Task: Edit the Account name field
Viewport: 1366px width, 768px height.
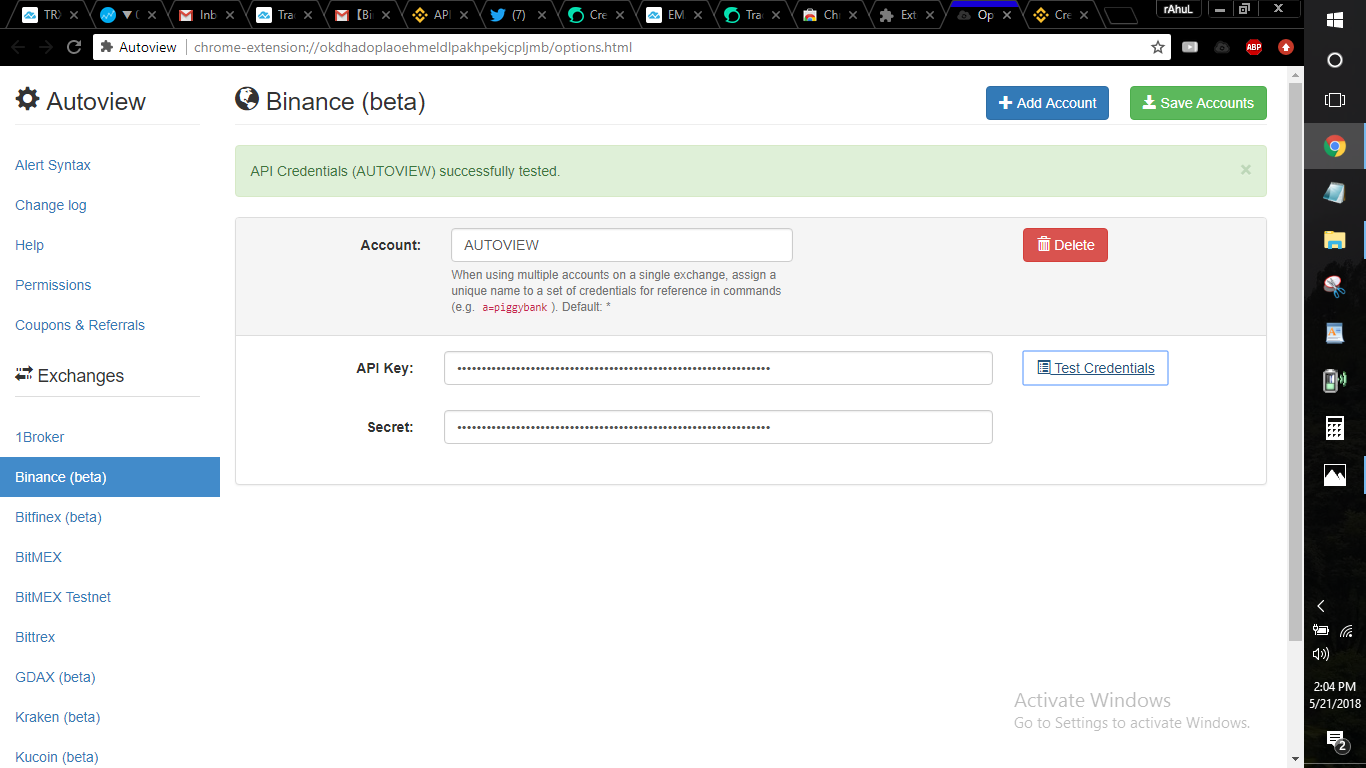Action: click(622, 245)
